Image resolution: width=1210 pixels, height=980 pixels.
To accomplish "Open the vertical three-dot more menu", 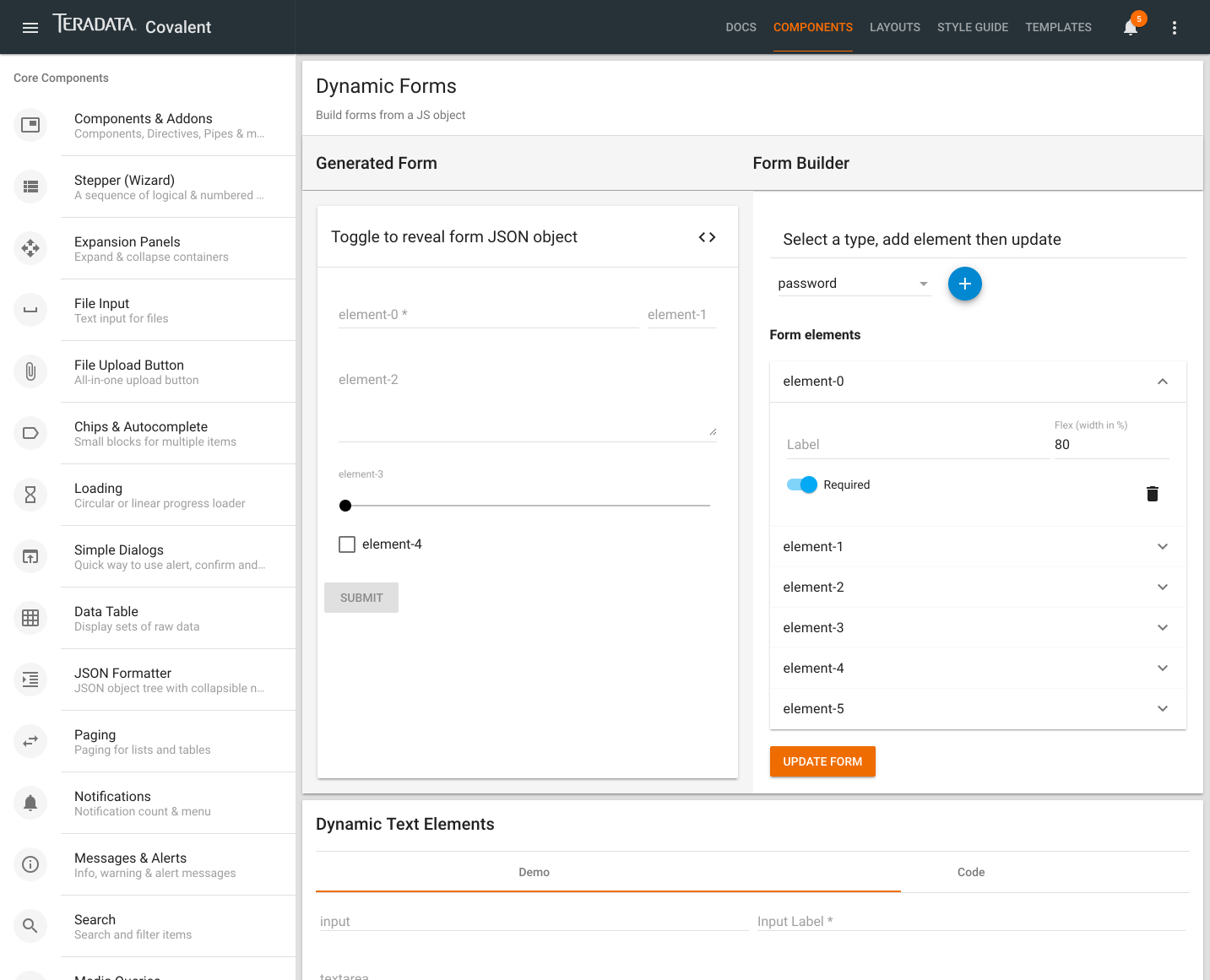I will [1175, 28].
